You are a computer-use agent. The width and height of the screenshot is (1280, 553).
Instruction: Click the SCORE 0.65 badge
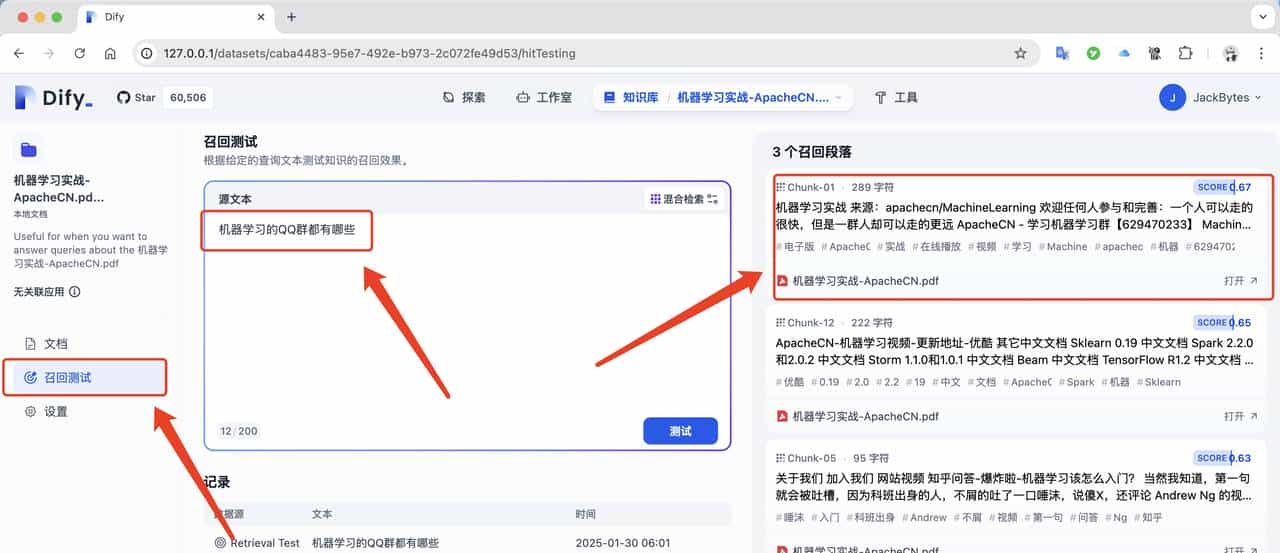1222,322
